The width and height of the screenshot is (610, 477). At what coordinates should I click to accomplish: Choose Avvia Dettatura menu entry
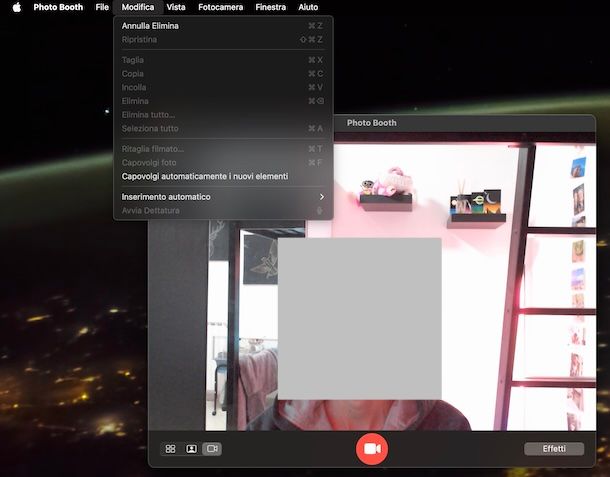223,210
